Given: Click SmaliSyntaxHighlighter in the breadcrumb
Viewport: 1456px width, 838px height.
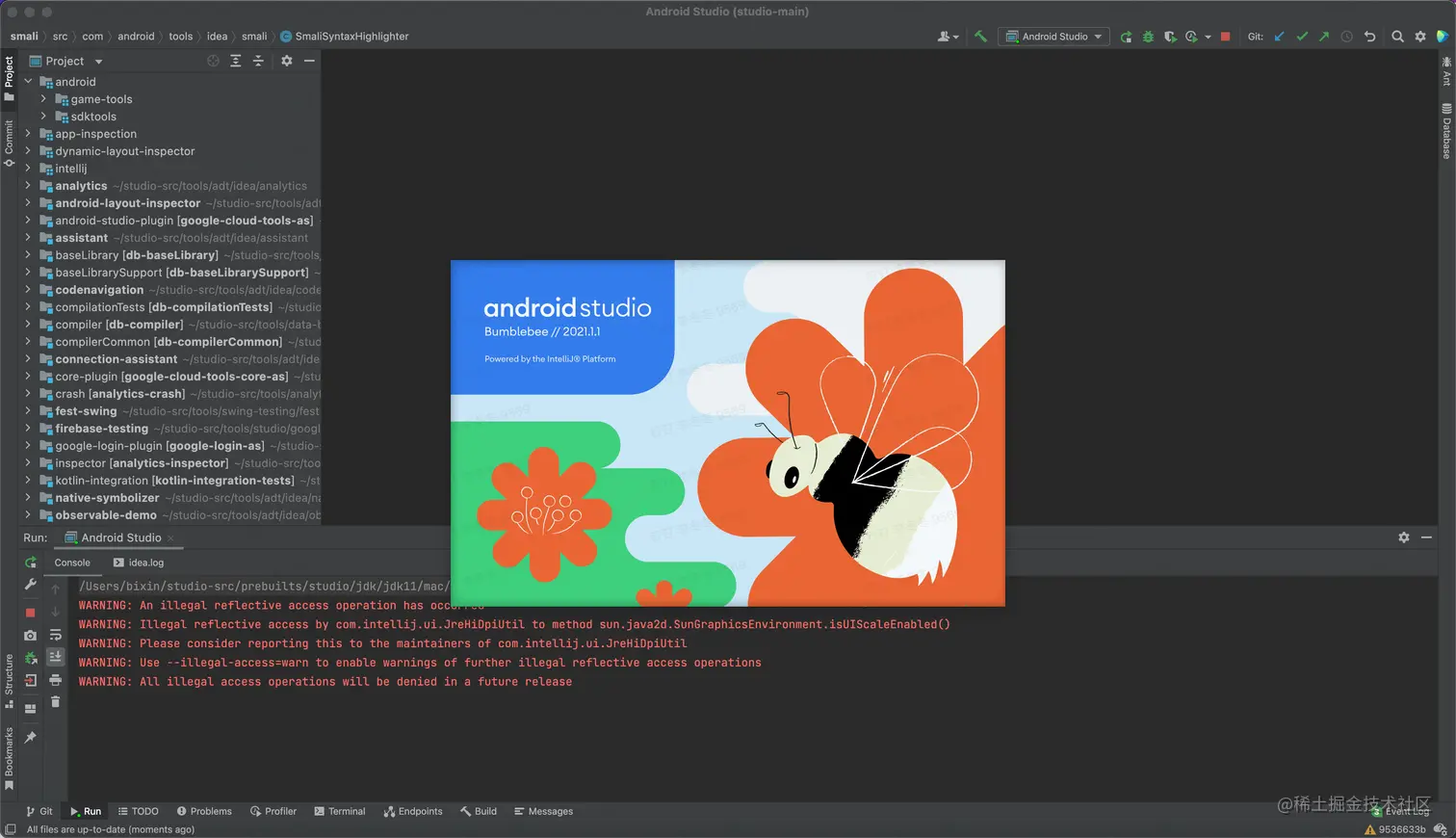Looking at the screenshot, I should coord(345,37).
